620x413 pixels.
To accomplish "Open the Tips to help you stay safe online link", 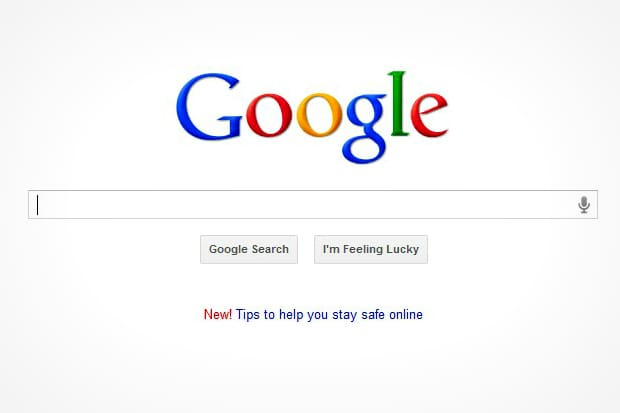I will click(329, 315).
